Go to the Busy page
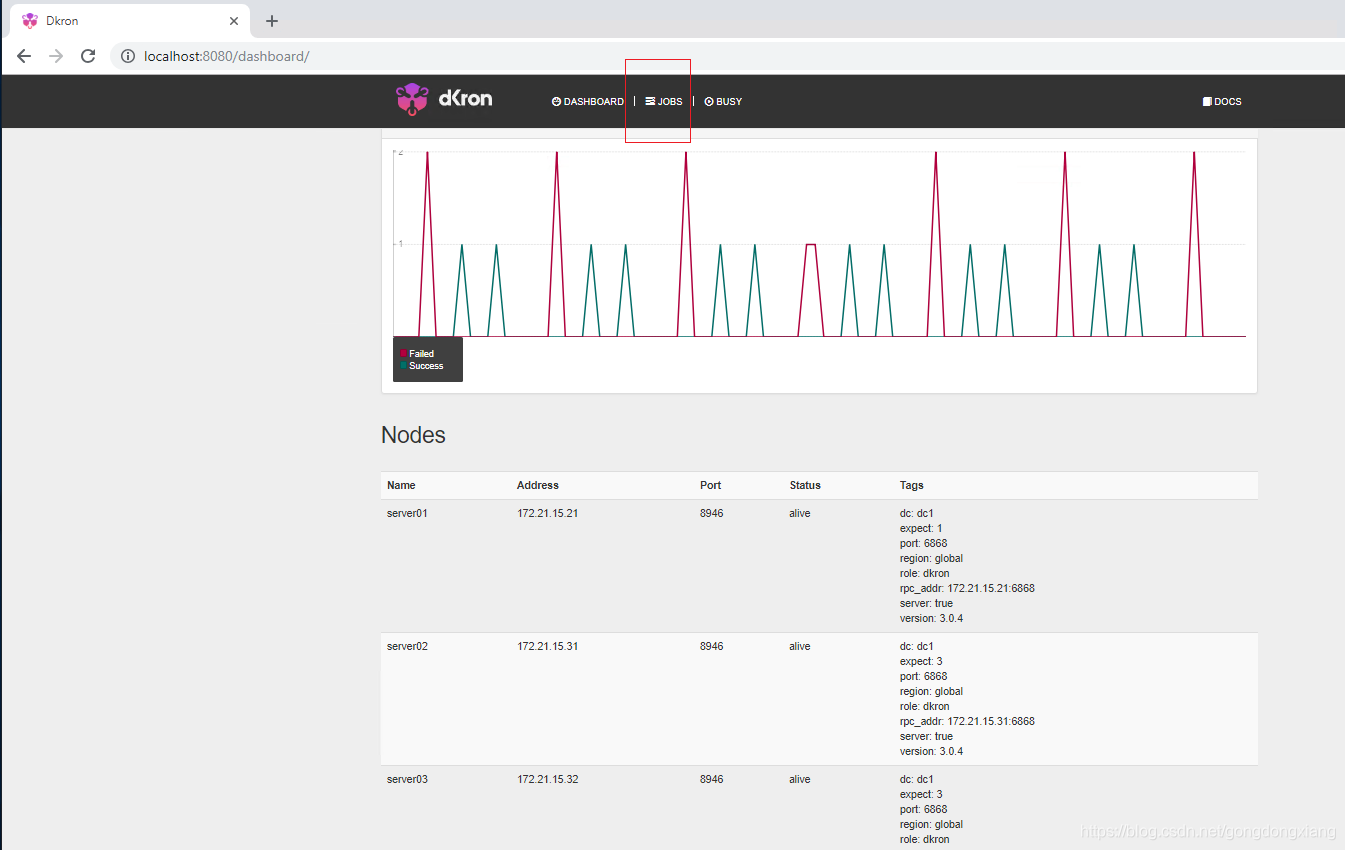This screenshot has height=850, width=1345. 723,102
